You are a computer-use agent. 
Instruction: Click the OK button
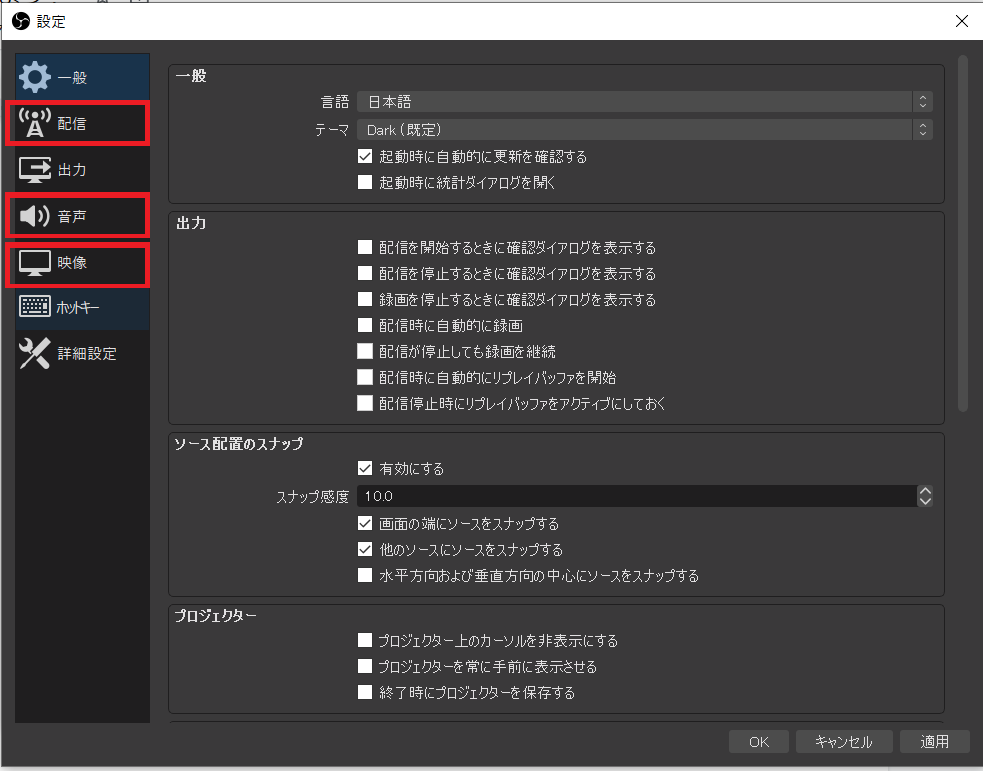[x=759, y=742]
